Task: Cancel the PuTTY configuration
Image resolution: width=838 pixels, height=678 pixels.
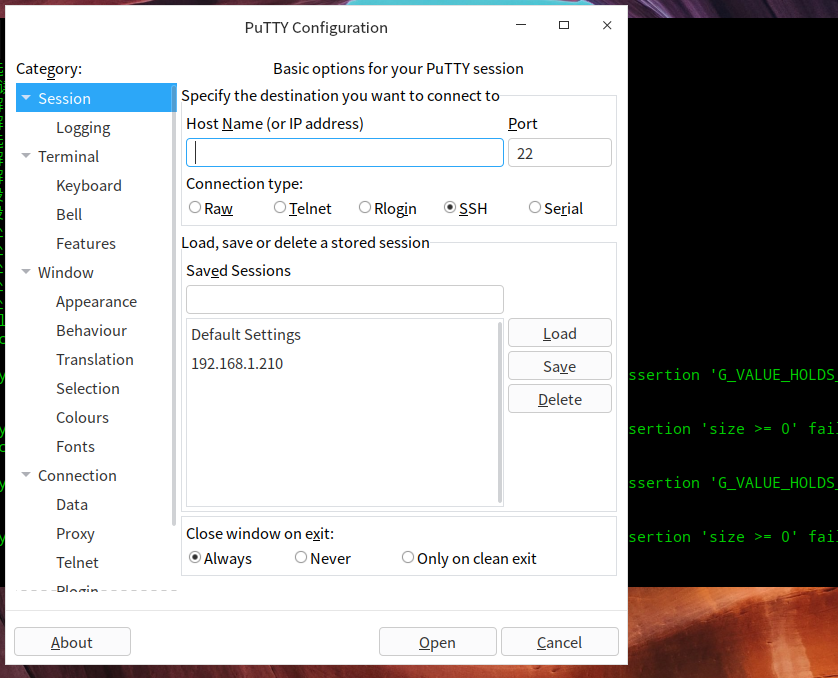Action: (x=560, y=642)
